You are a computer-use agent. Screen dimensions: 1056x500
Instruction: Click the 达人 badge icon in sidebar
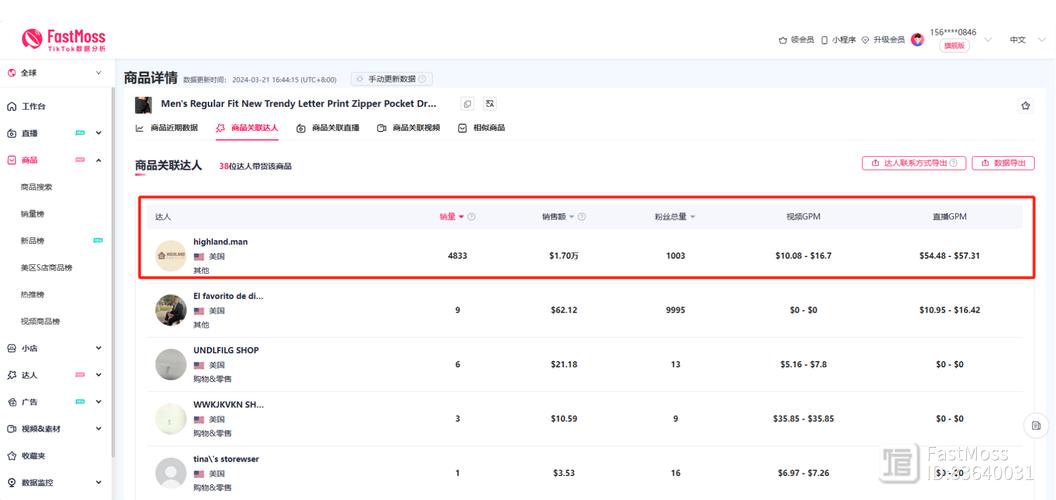coord(11,375)
